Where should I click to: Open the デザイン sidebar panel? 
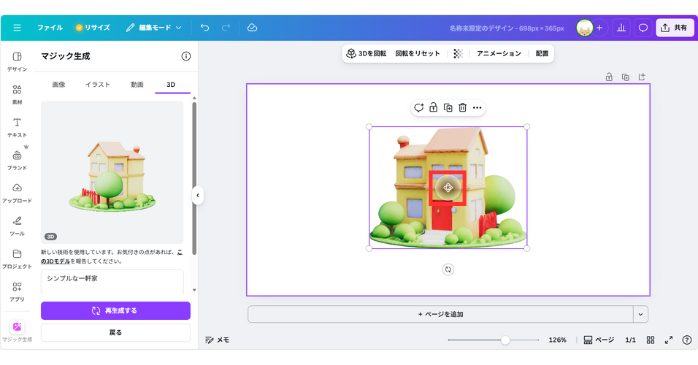click(x=17, y=61)
